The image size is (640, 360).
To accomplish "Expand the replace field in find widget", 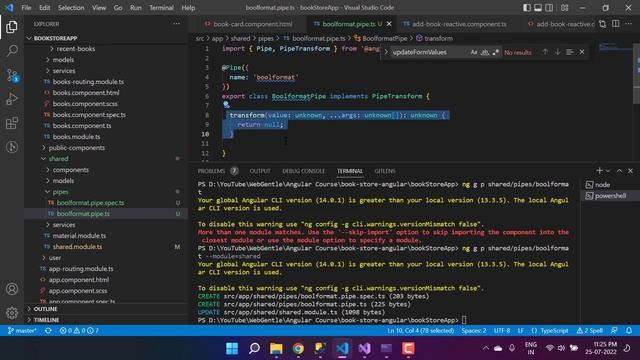I will click(386, 52).
